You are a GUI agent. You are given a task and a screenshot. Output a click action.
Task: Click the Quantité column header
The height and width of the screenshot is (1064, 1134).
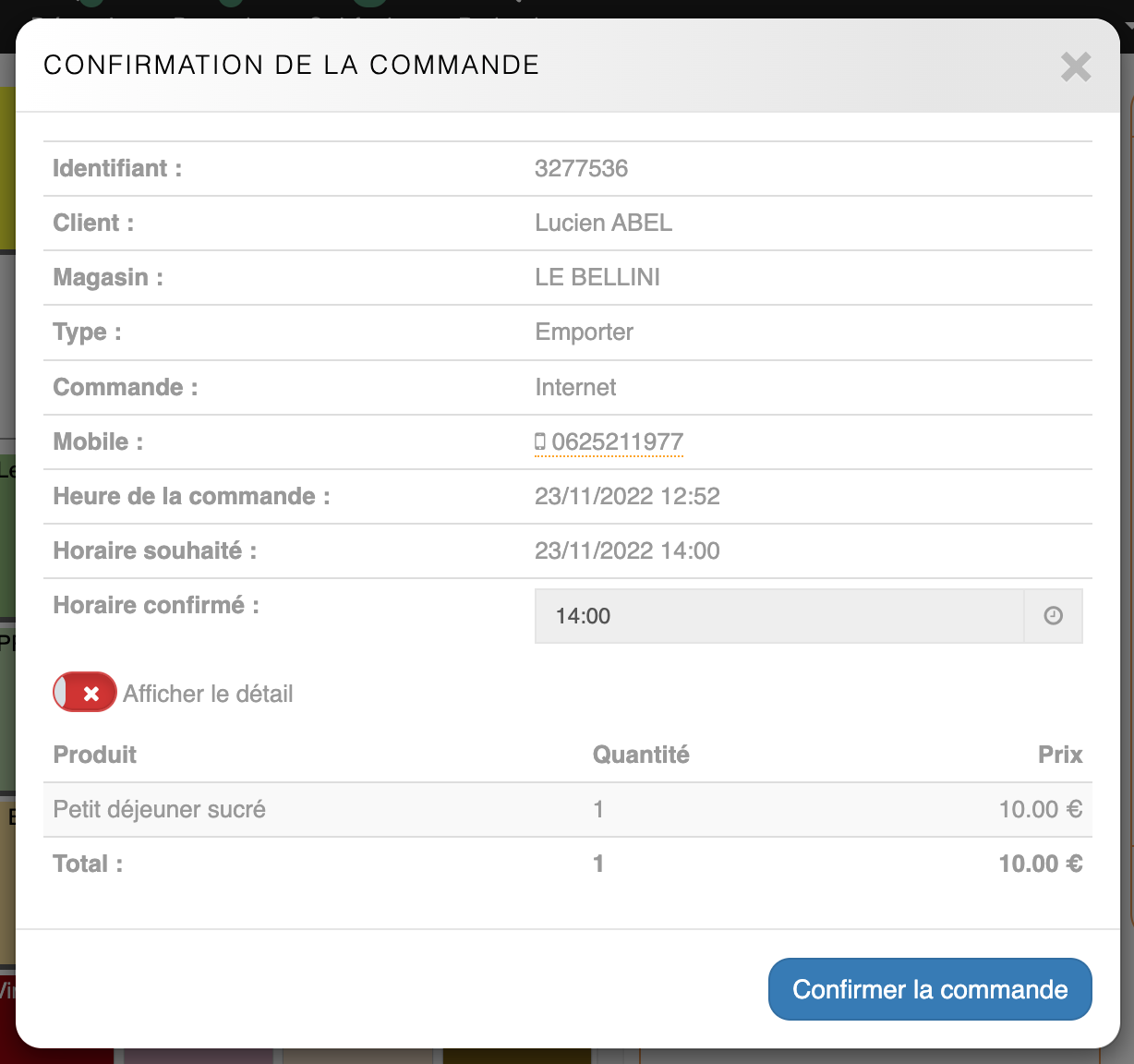pyautogui.click(x=641, y=755)
